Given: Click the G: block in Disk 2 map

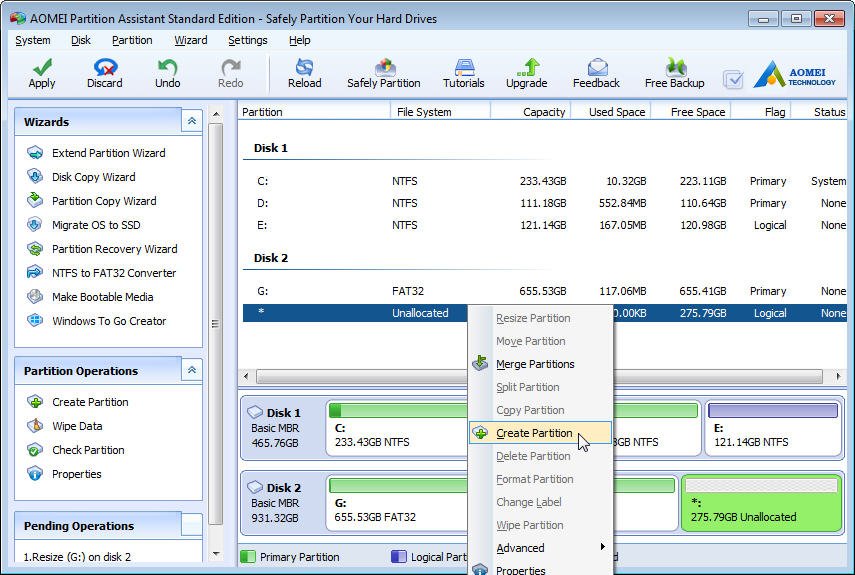Looking at the screenshot, I should pos(397,504).
